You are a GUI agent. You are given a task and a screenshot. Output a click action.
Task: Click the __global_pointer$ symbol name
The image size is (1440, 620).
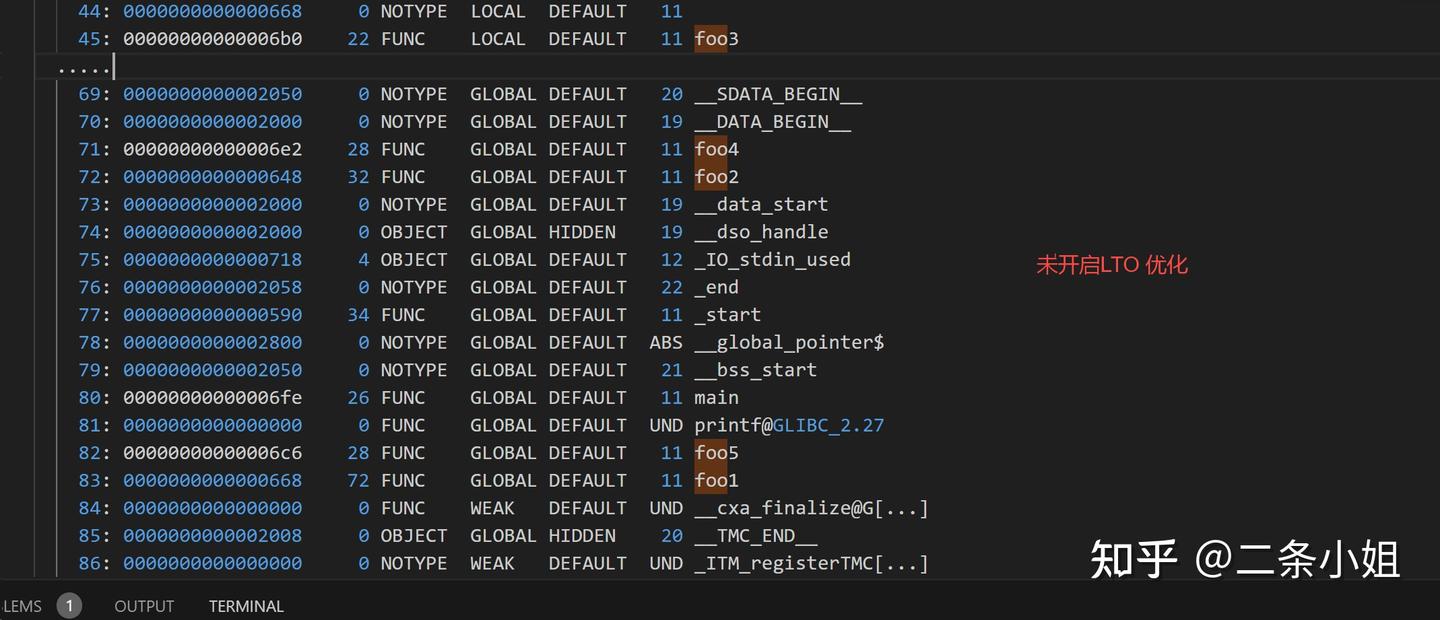point(790,343)
